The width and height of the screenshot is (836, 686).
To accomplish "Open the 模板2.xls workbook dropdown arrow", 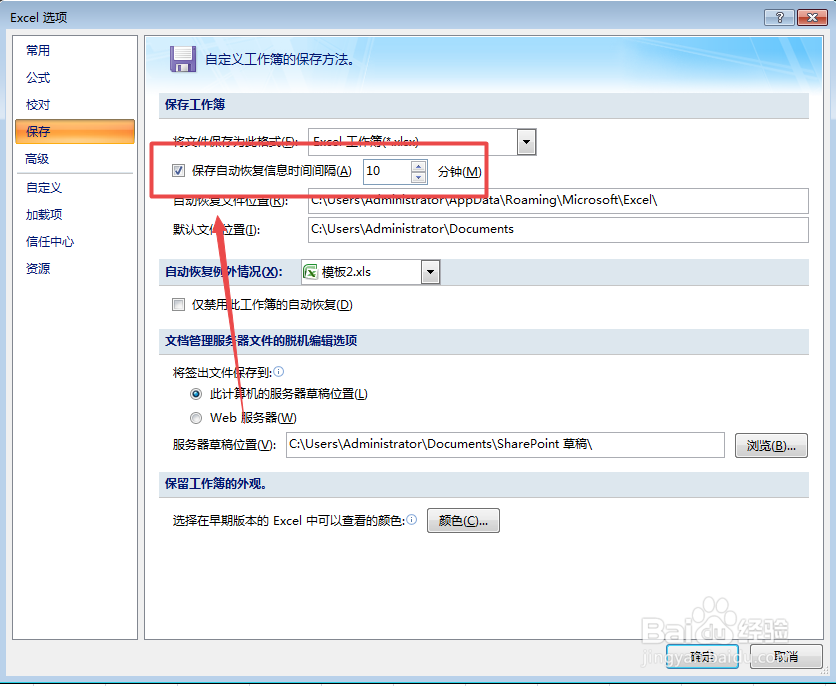I will point(430,272).
